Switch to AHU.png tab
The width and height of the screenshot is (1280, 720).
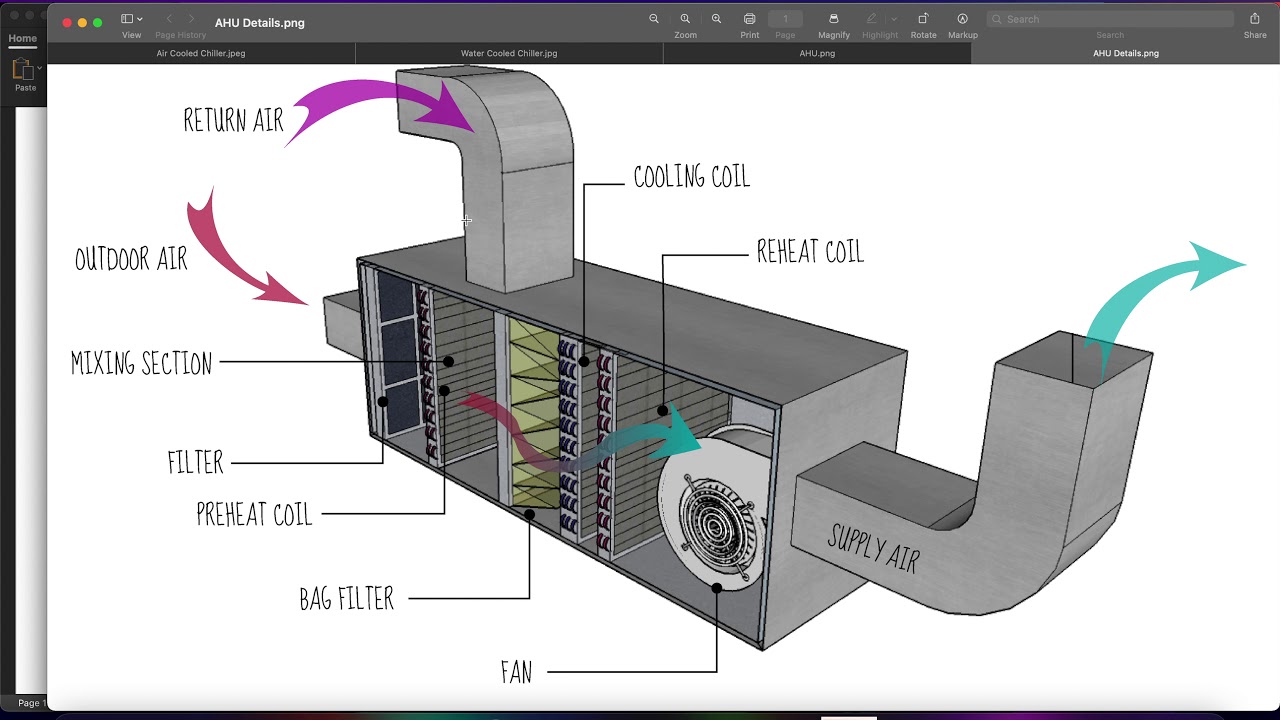pos(817,54)
